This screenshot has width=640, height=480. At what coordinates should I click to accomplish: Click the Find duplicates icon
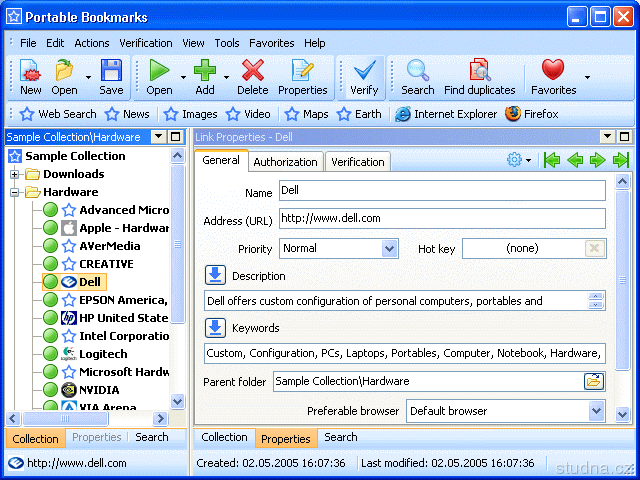tap(480, 77)
